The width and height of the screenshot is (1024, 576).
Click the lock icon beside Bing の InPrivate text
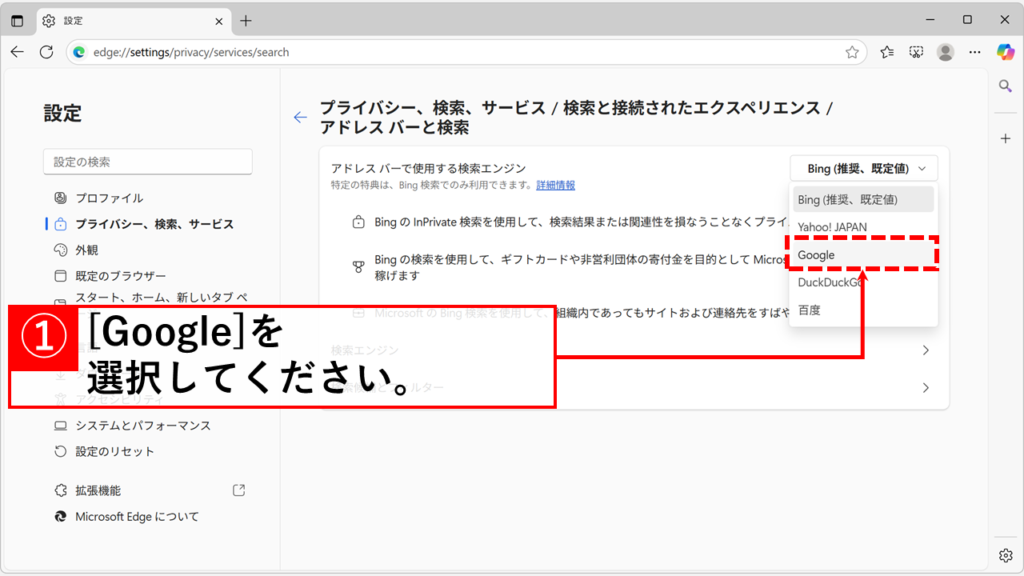(359, 222)
